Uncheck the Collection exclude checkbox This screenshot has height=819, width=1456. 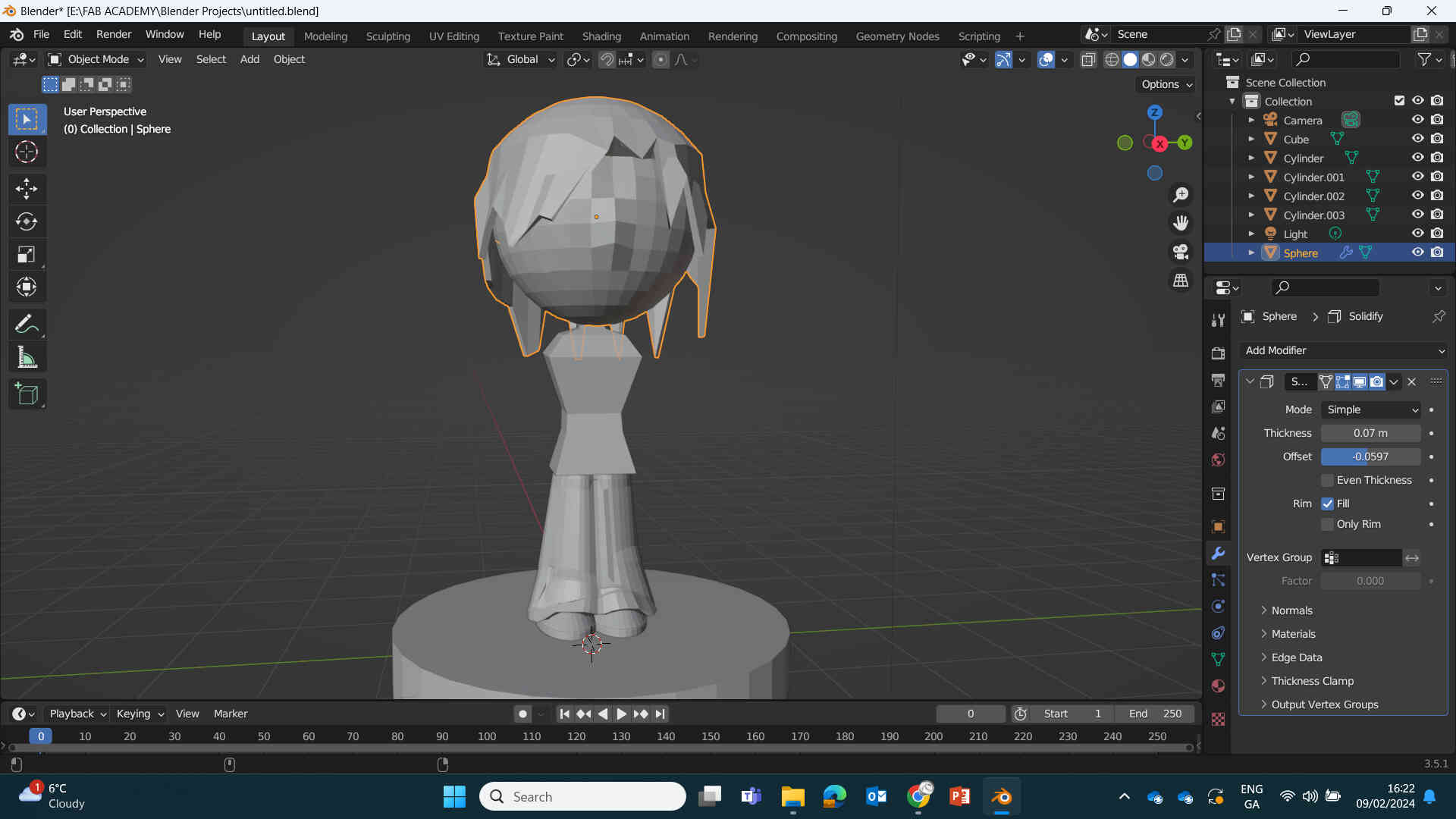1399,101
